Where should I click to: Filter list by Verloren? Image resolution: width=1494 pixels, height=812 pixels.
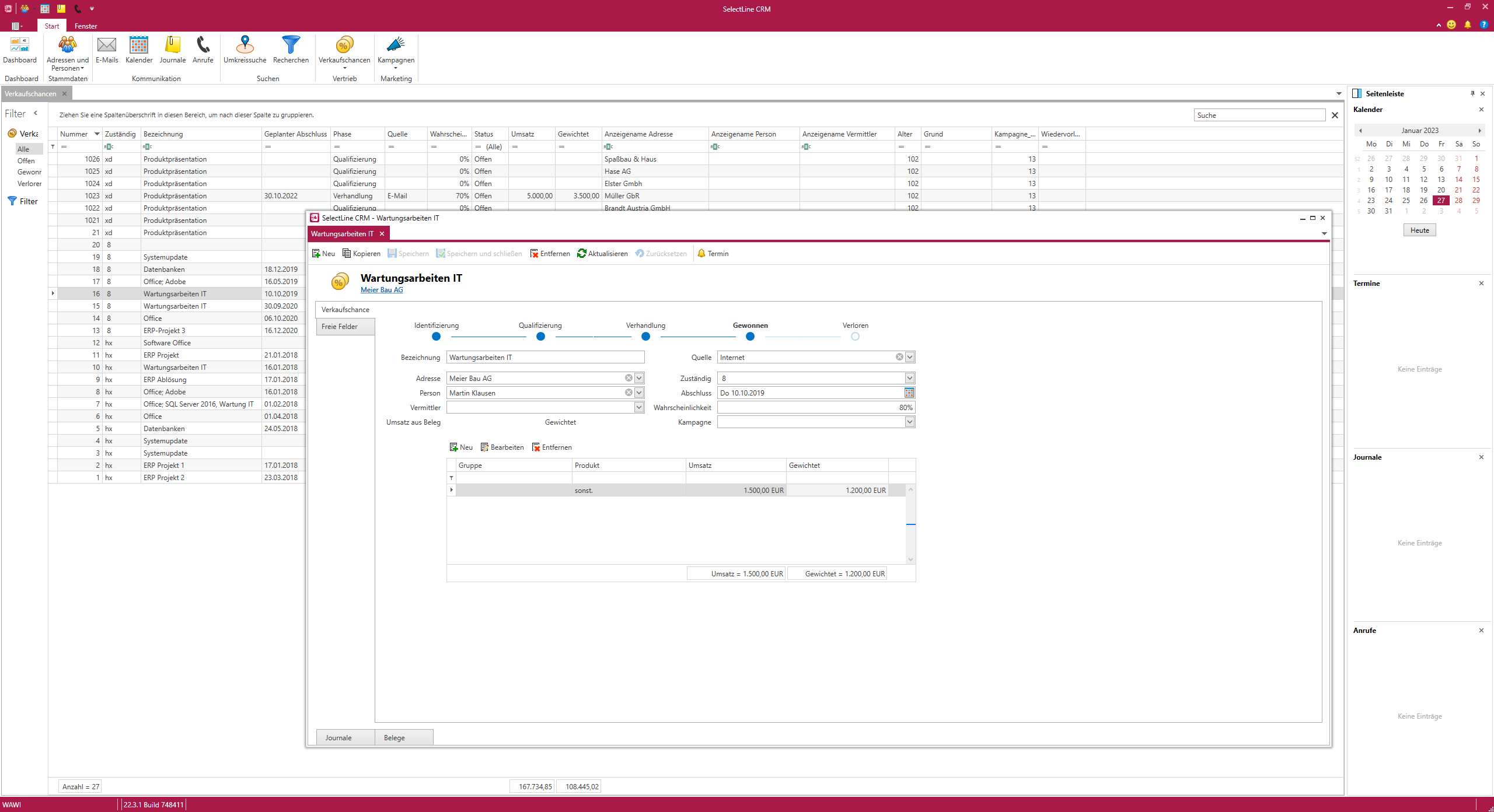click(x=29, y=184)
